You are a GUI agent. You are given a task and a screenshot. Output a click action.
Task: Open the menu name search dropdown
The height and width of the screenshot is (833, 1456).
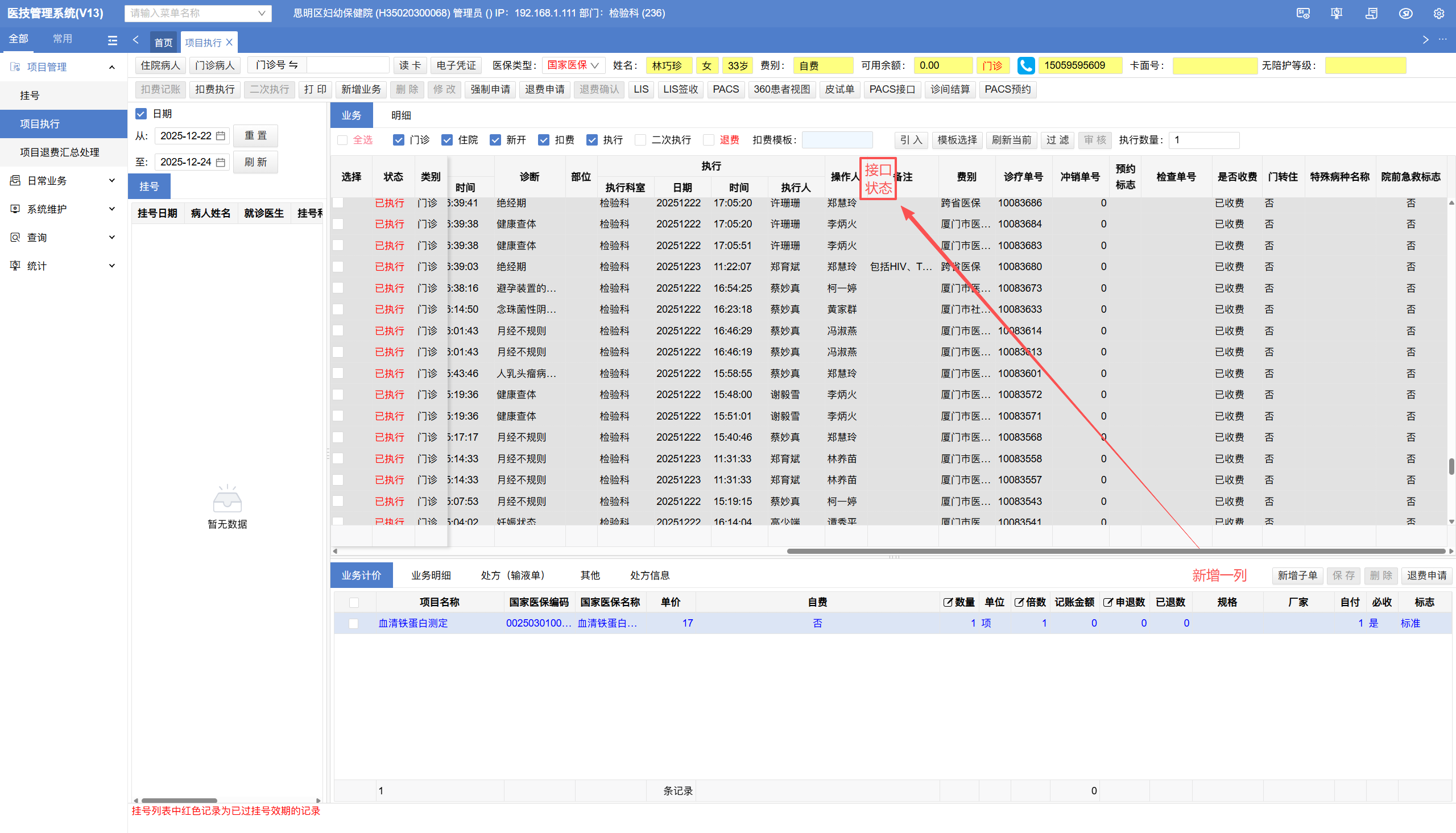198,13
